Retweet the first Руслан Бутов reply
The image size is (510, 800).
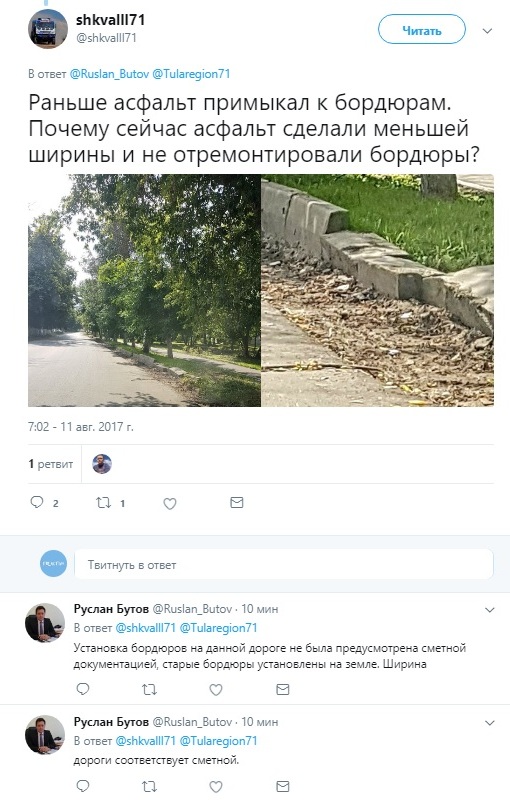click(x=149, y=689)
